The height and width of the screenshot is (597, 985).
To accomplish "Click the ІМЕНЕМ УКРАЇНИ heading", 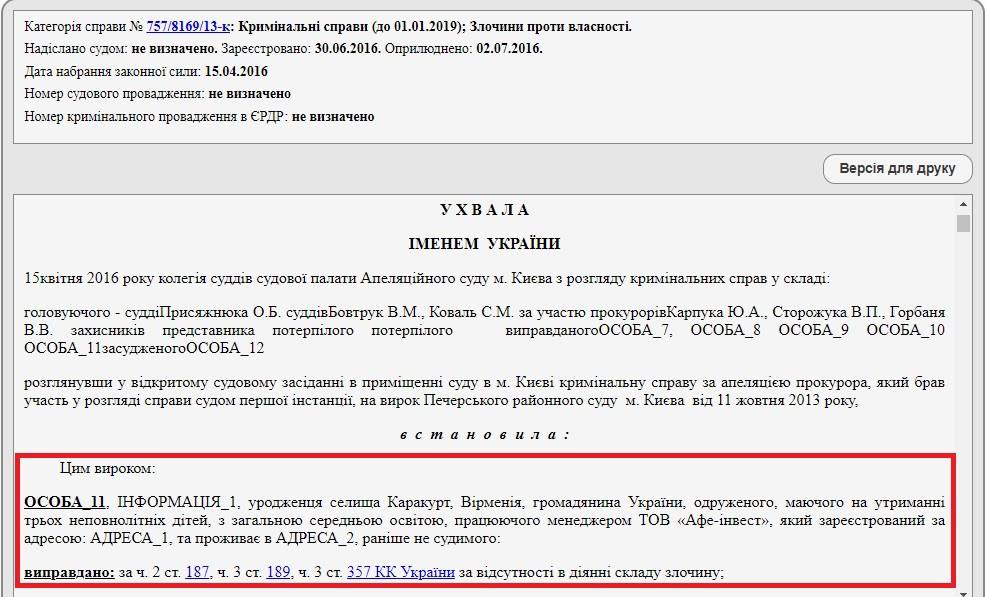I will tap(484, 244).
